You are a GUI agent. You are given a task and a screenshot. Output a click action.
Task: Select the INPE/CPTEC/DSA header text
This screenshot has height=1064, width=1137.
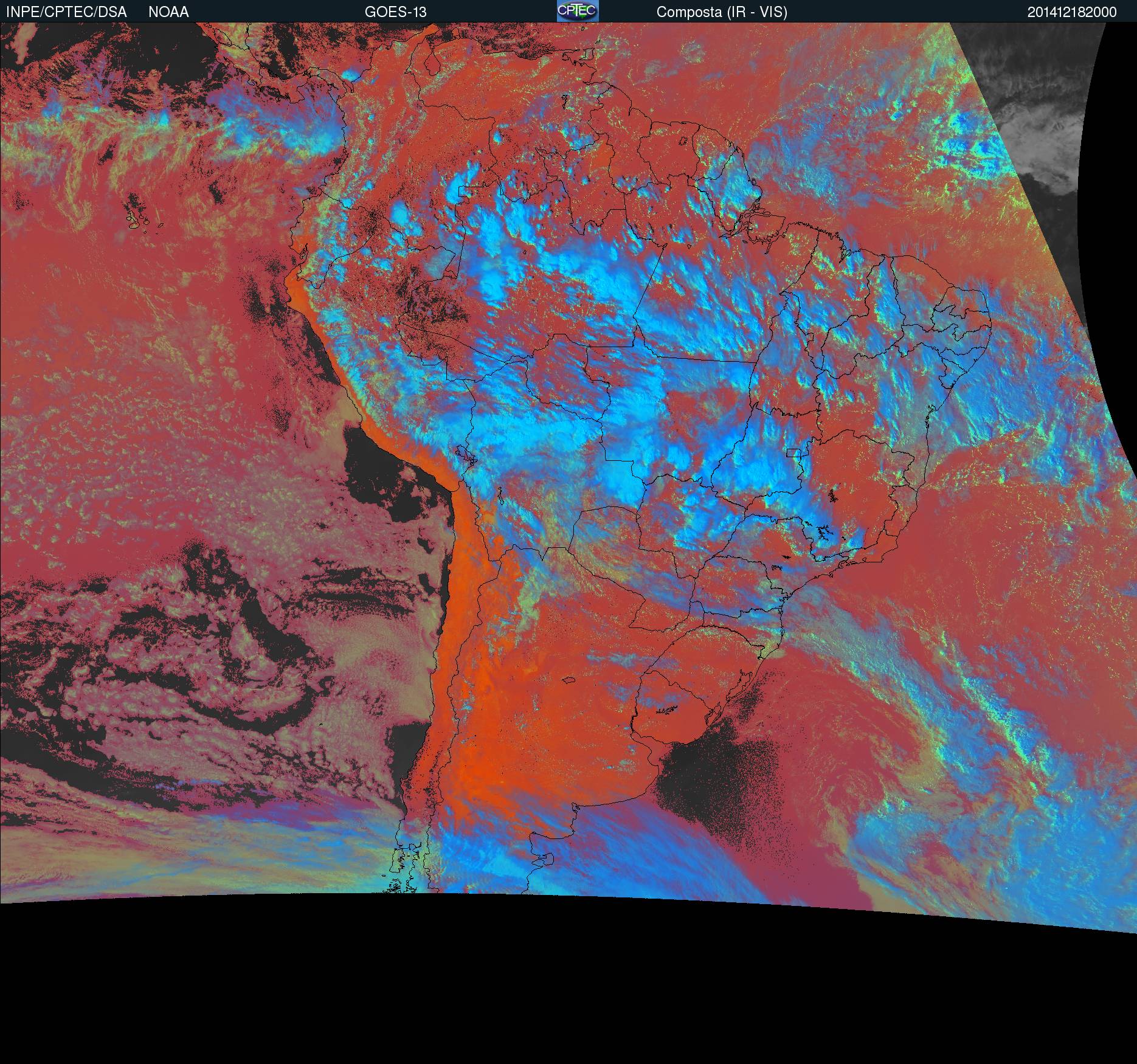point(66,12)
